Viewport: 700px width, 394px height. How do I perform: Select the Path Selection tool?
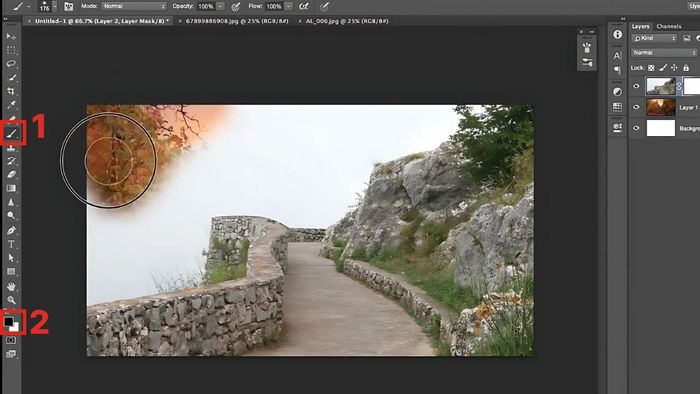click(x=11, y=258)
